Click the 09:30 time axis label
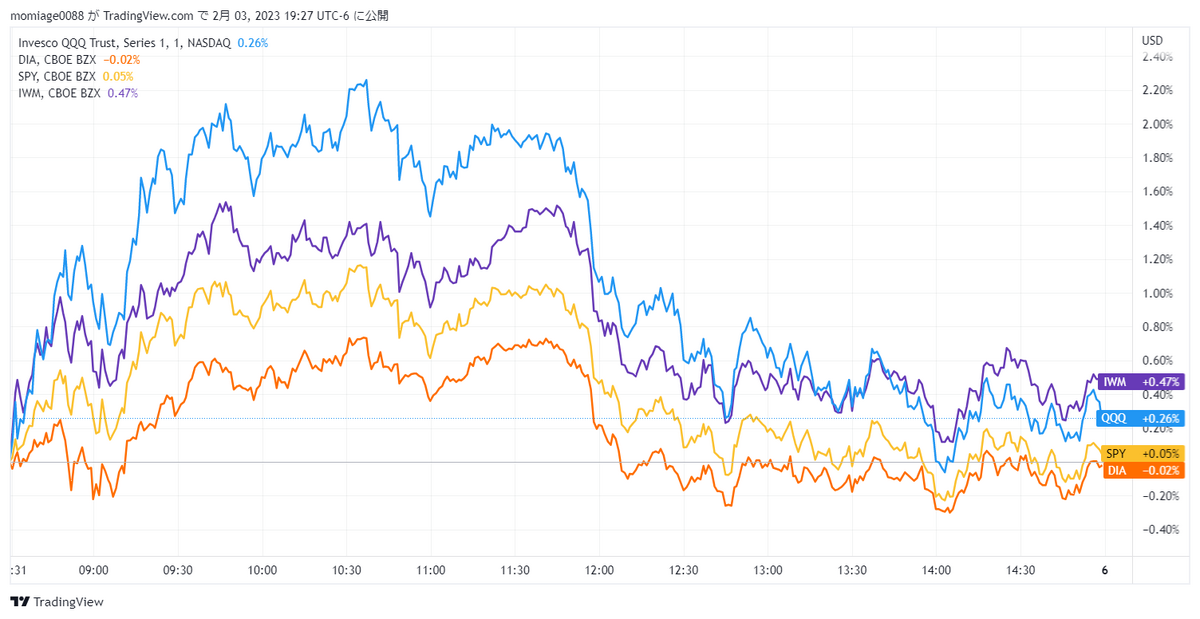The image size is (1200, 619). click(x=177, y=570)
